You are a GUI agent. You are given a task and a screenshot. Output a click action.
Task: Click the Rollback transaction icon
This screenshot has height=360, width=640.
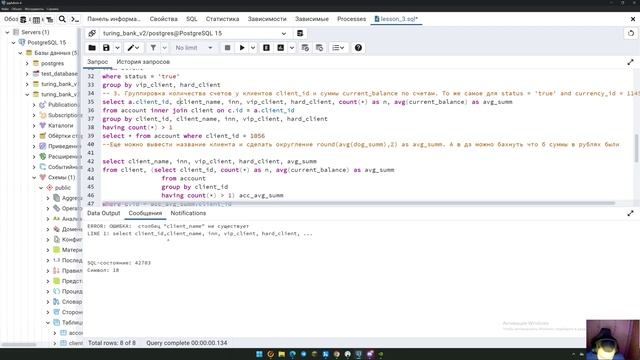(319, 48)
